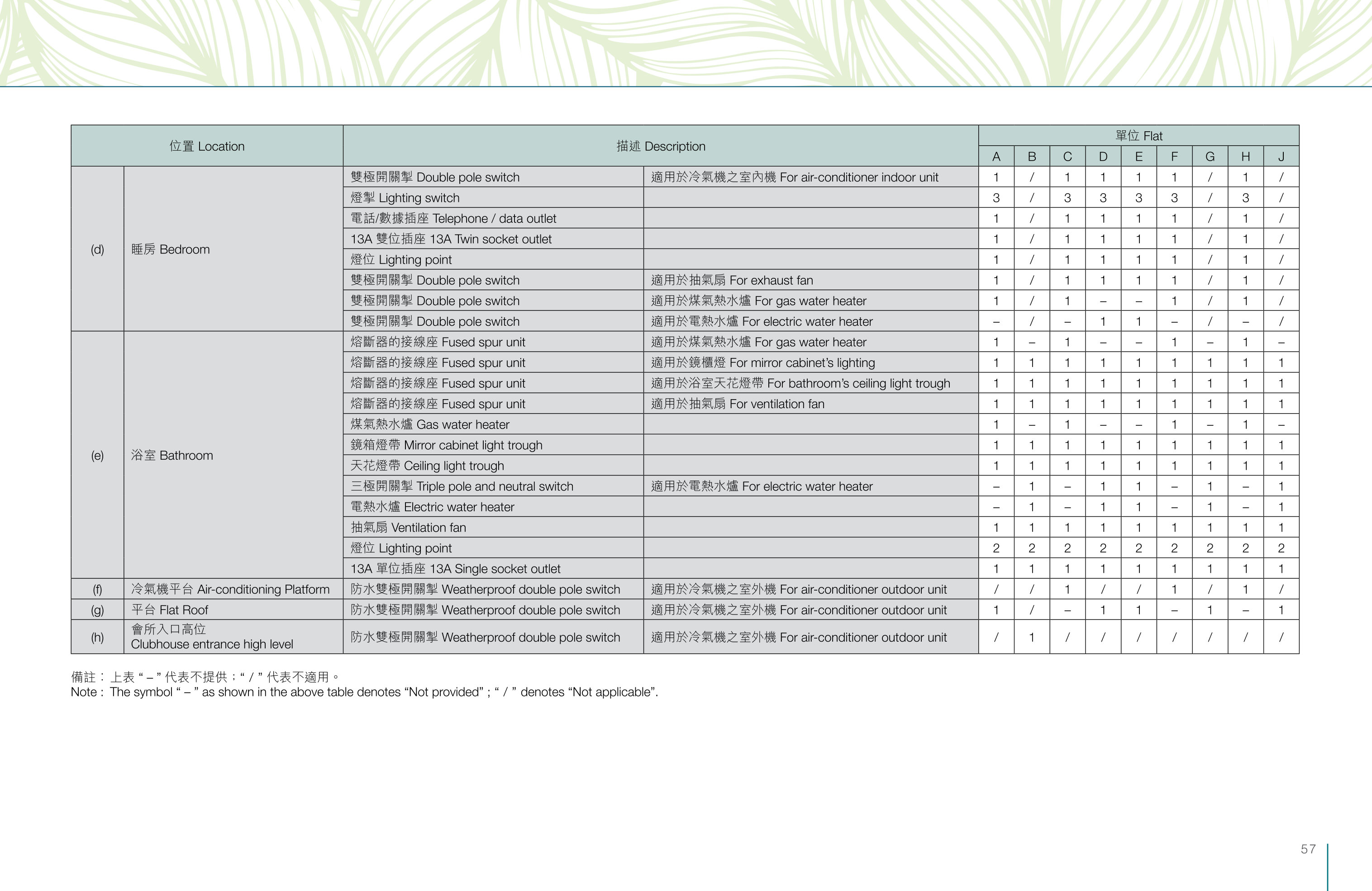Select the Air-conditioning Platform location cell

tap(233, 589)
